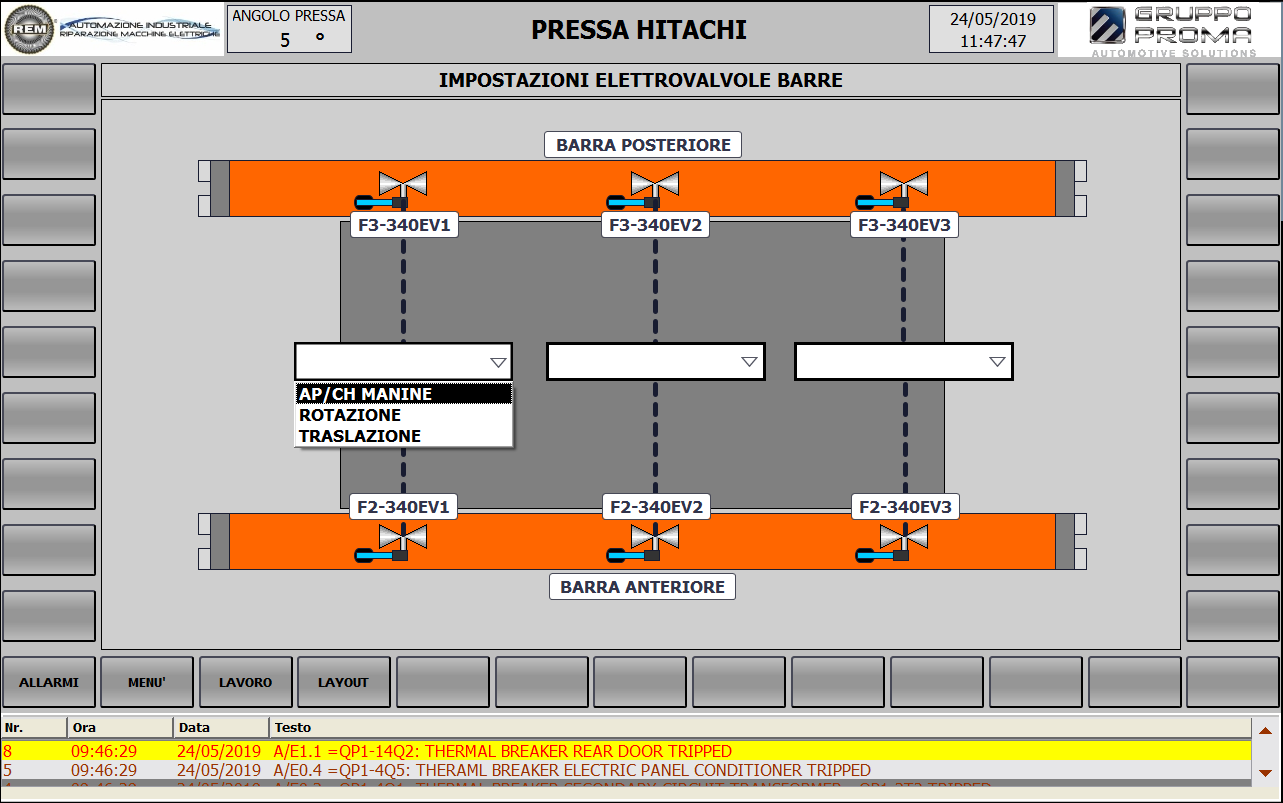The width and height of the screenshot is (1283, 803).
Task: Click the F2-340EV3 label
Action: [x=904, y=507]
